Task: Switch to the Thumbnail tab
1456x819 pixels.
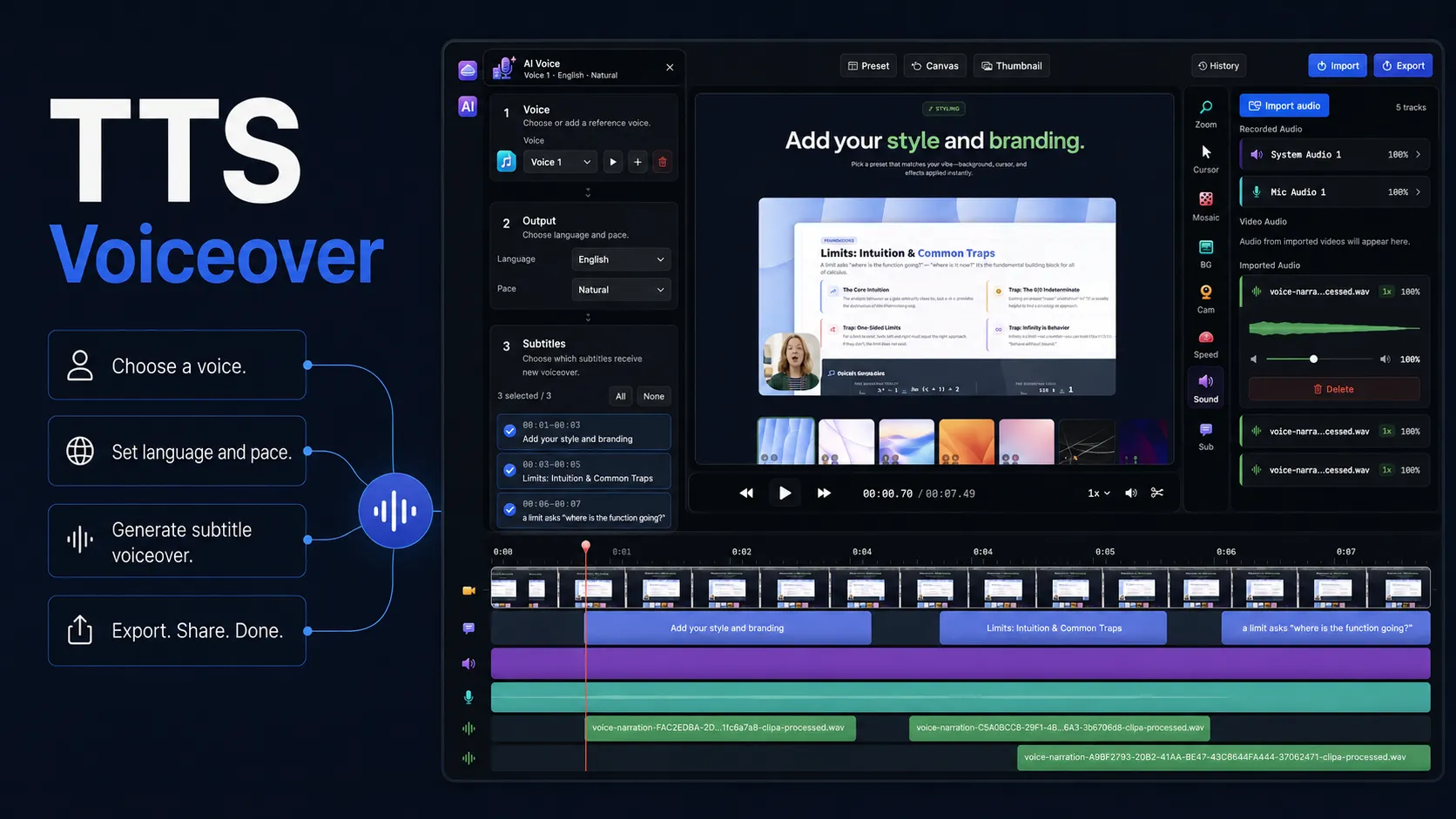Action: tap(1012, 66)
